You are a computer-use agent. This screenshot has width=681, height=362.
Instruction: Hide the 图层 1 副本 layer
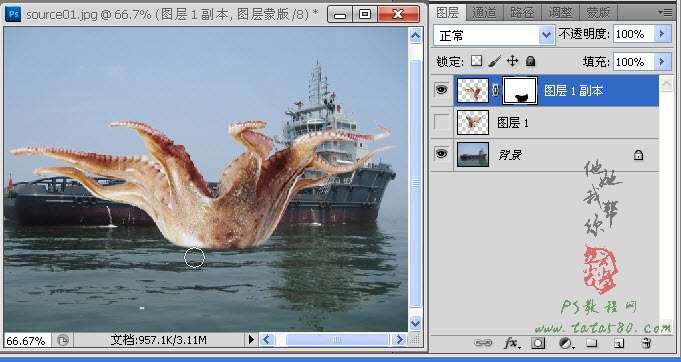tap(442, 90)
